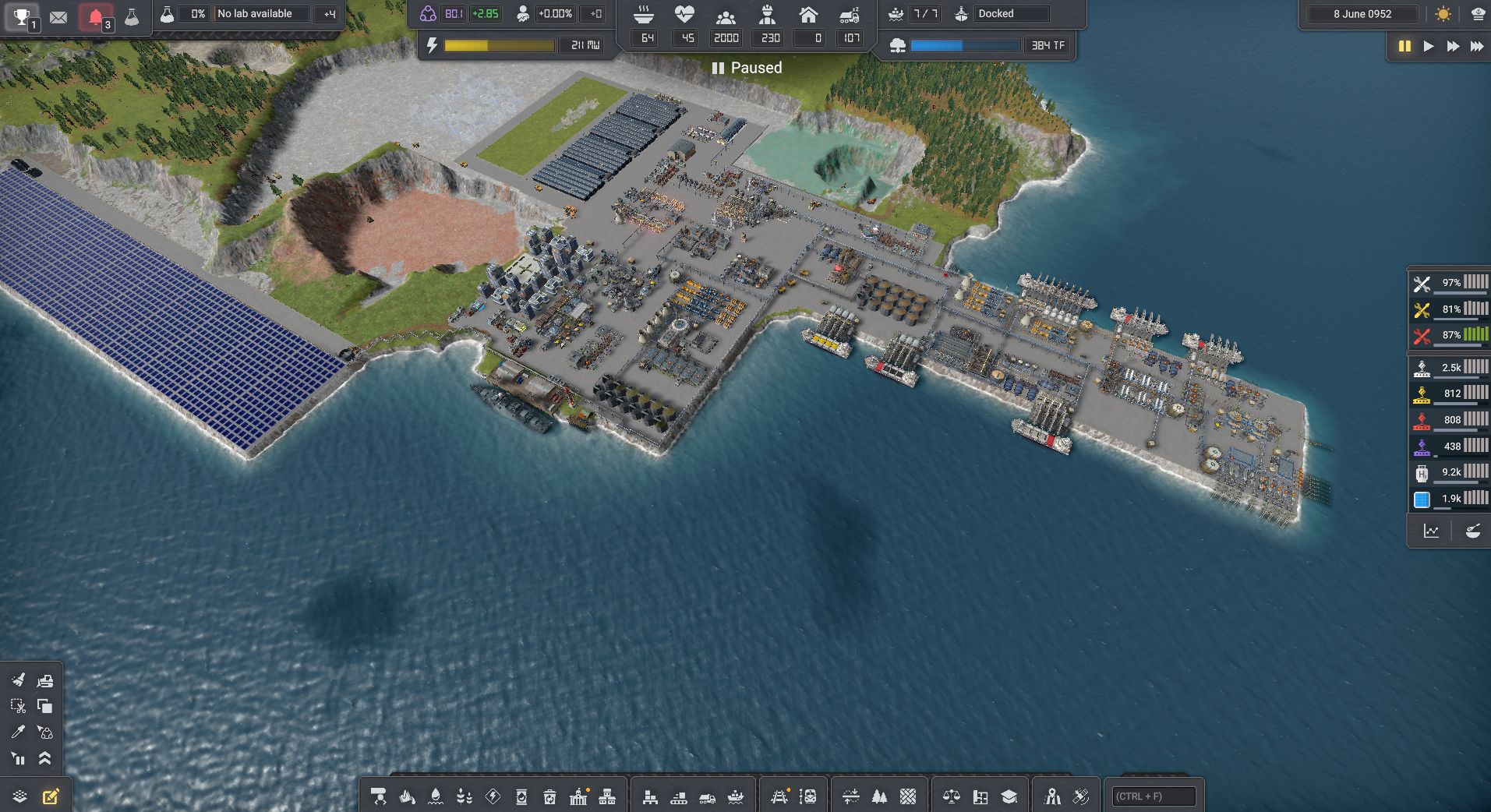1491x812 pixels.
Task: Open the farming plants build category
Action: point(465,796)
